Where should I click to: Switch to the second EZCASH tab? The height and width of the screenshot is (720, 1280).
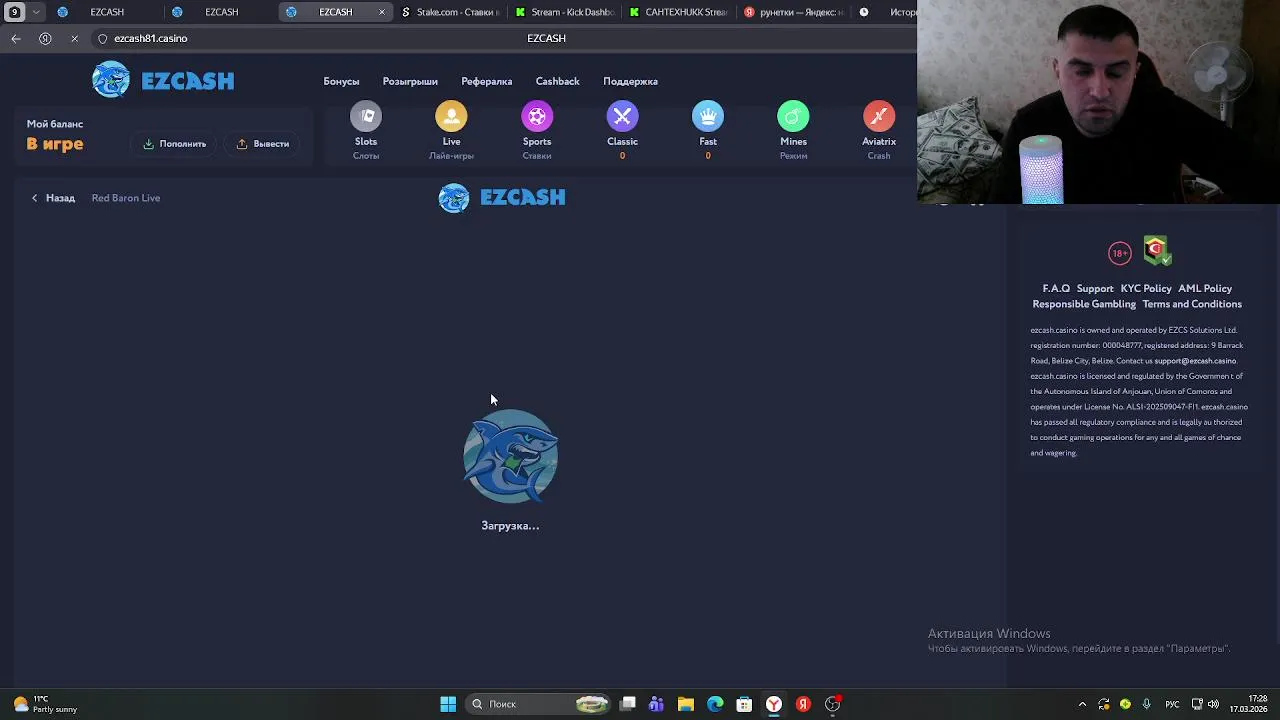[220, 12]
